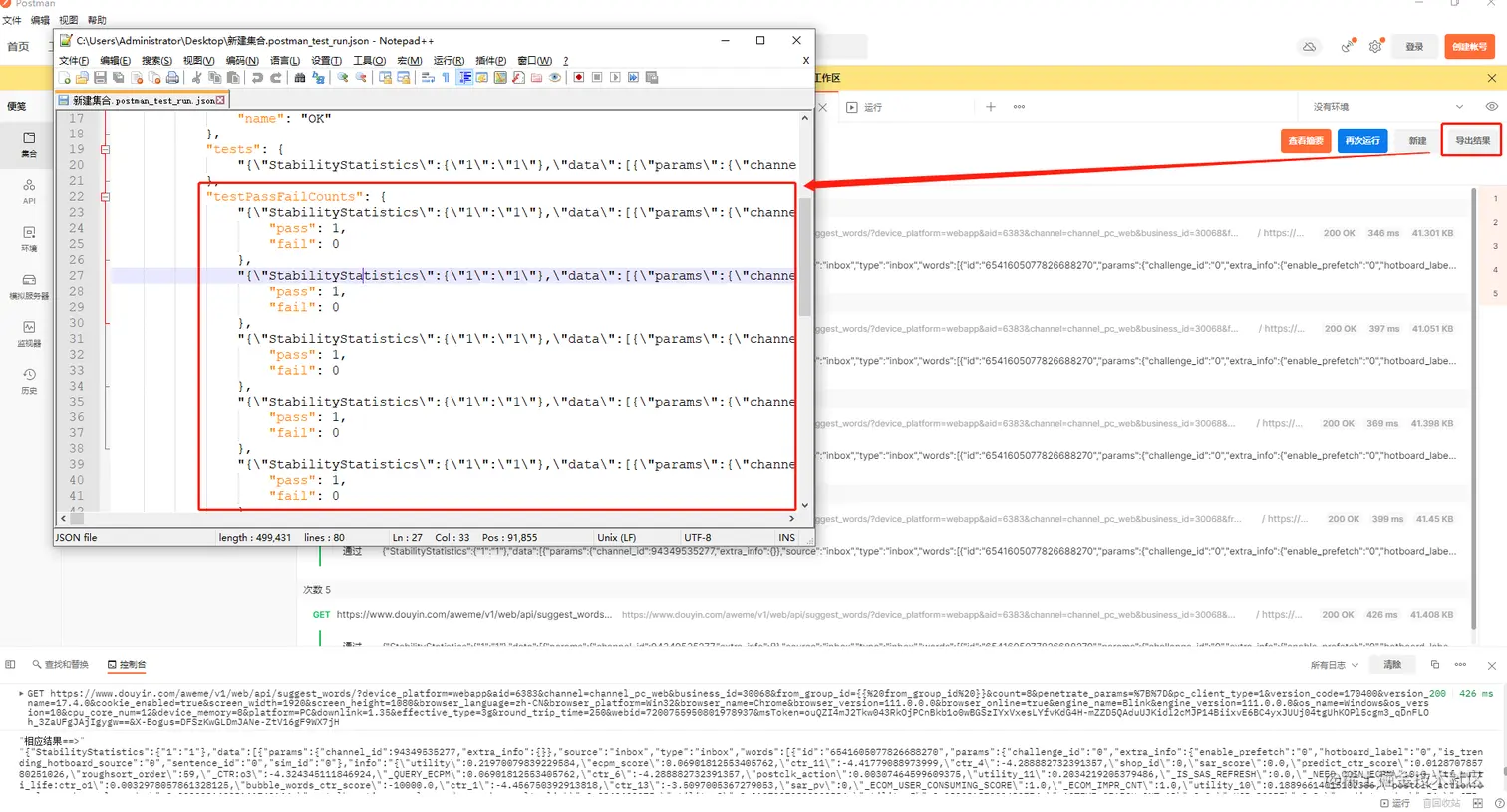Screen dimensions: 1507x812
Task: Click the 再次运行 run again button
Action: [1362, 141]
